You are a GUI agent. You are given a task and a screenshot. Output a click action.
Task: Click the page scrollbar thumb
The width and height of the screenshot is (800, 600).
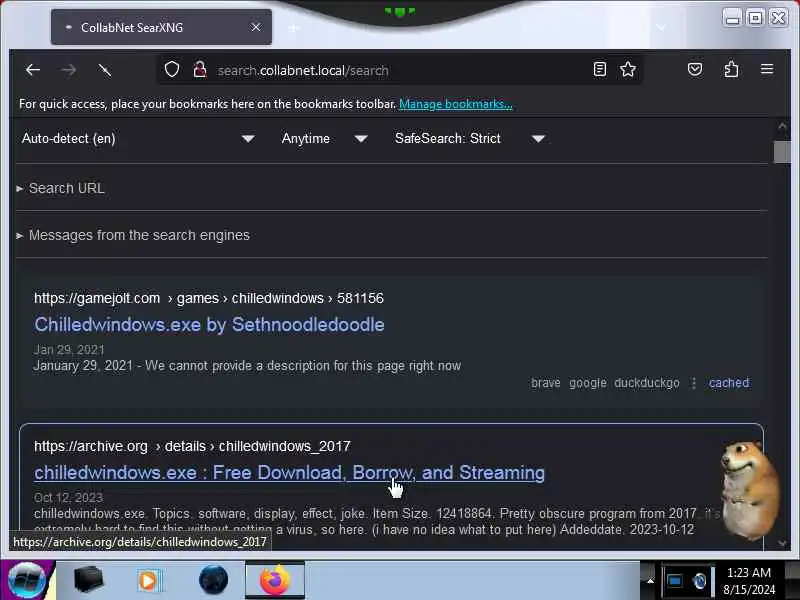click(x=782, y=152)
